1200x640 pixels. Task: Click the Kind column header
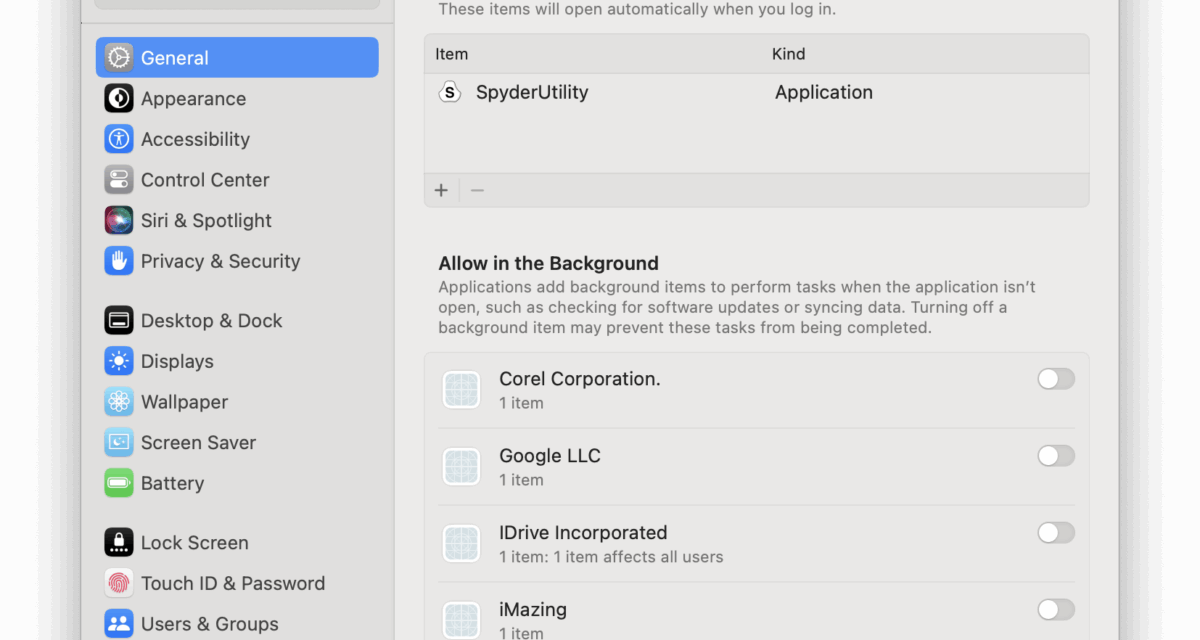coord(789,54)
